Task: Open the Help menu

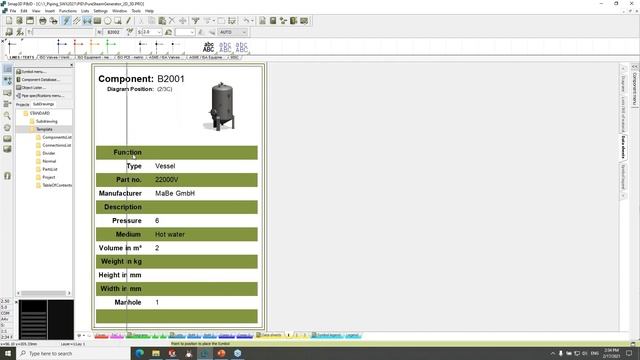Action: tap(149, 11)
